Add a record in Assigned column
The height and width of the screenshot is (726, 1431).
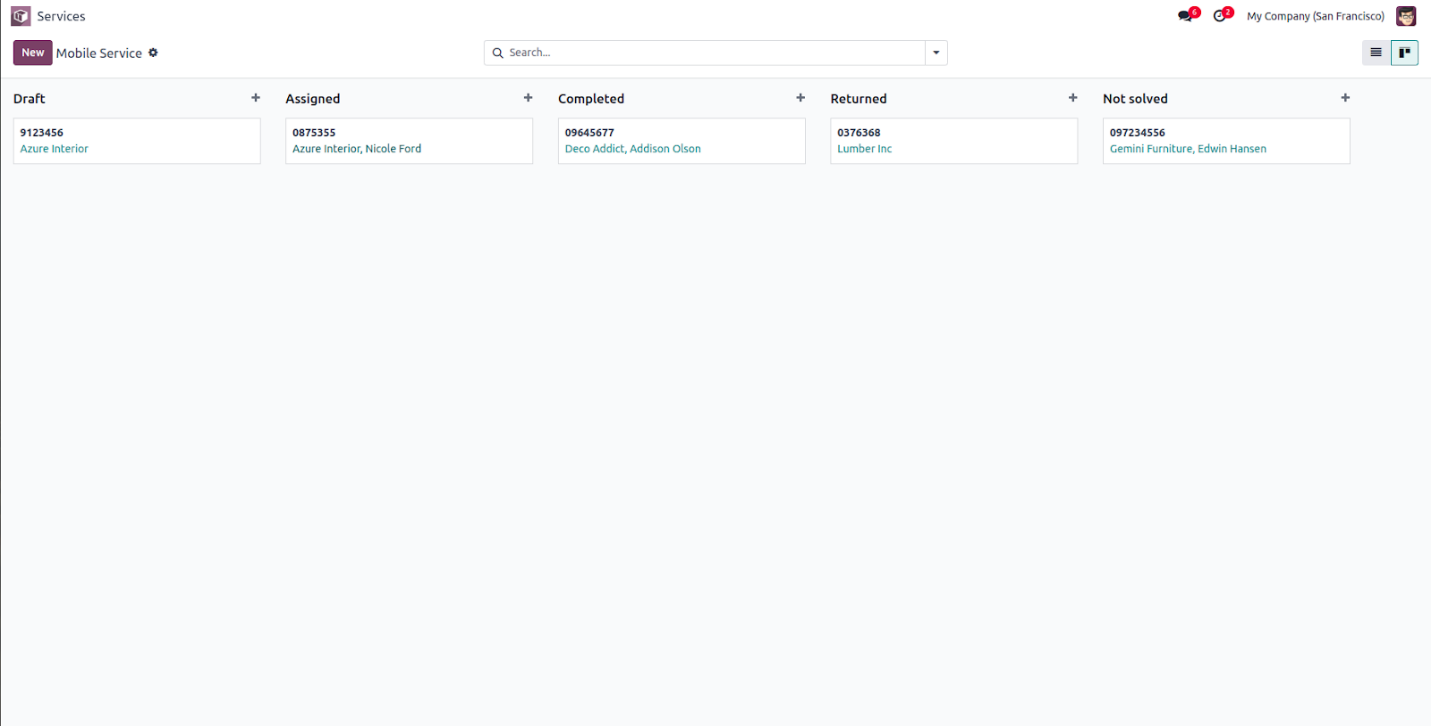tap(528, 98)
